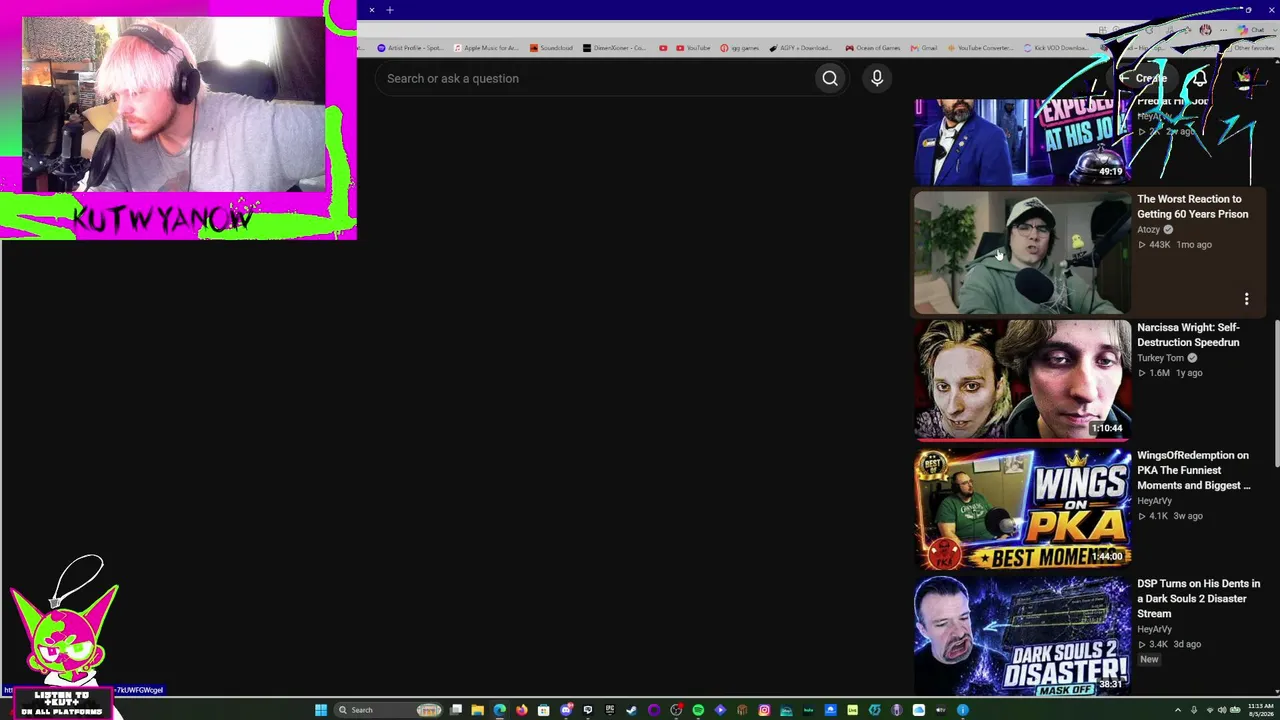Click the Create button on YouTube
This screenshot has width=1280, height=720.
tap(1144, 78)
